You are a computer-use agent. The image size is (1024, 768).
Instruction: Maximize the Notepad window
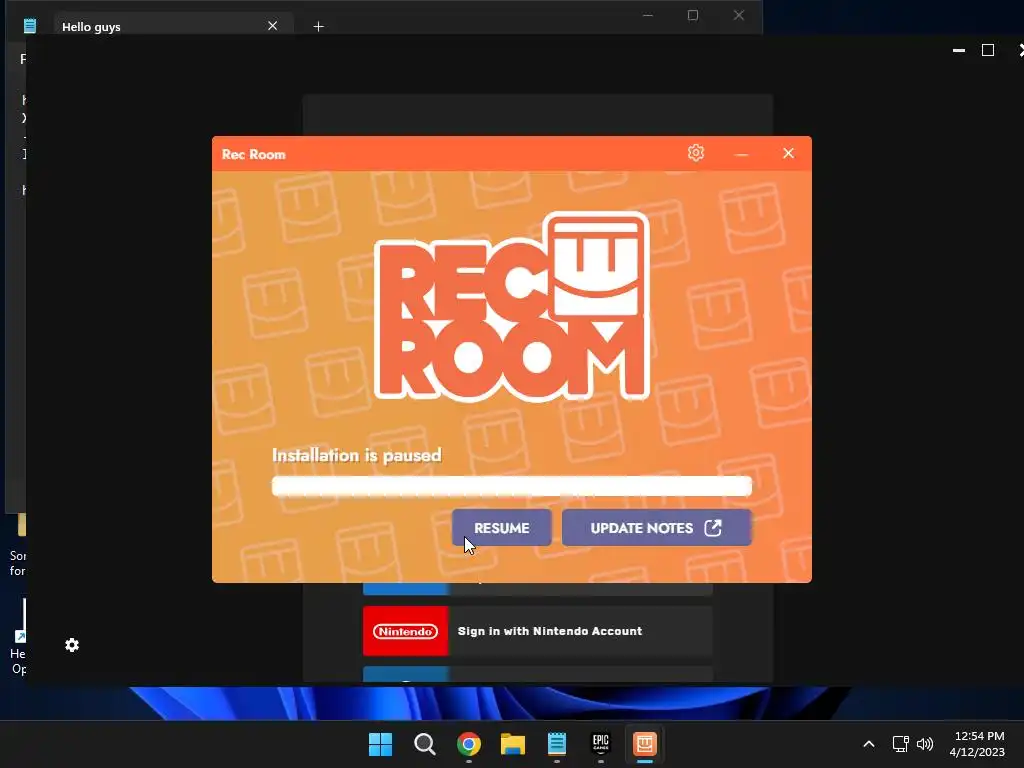[x=693, y=15]
